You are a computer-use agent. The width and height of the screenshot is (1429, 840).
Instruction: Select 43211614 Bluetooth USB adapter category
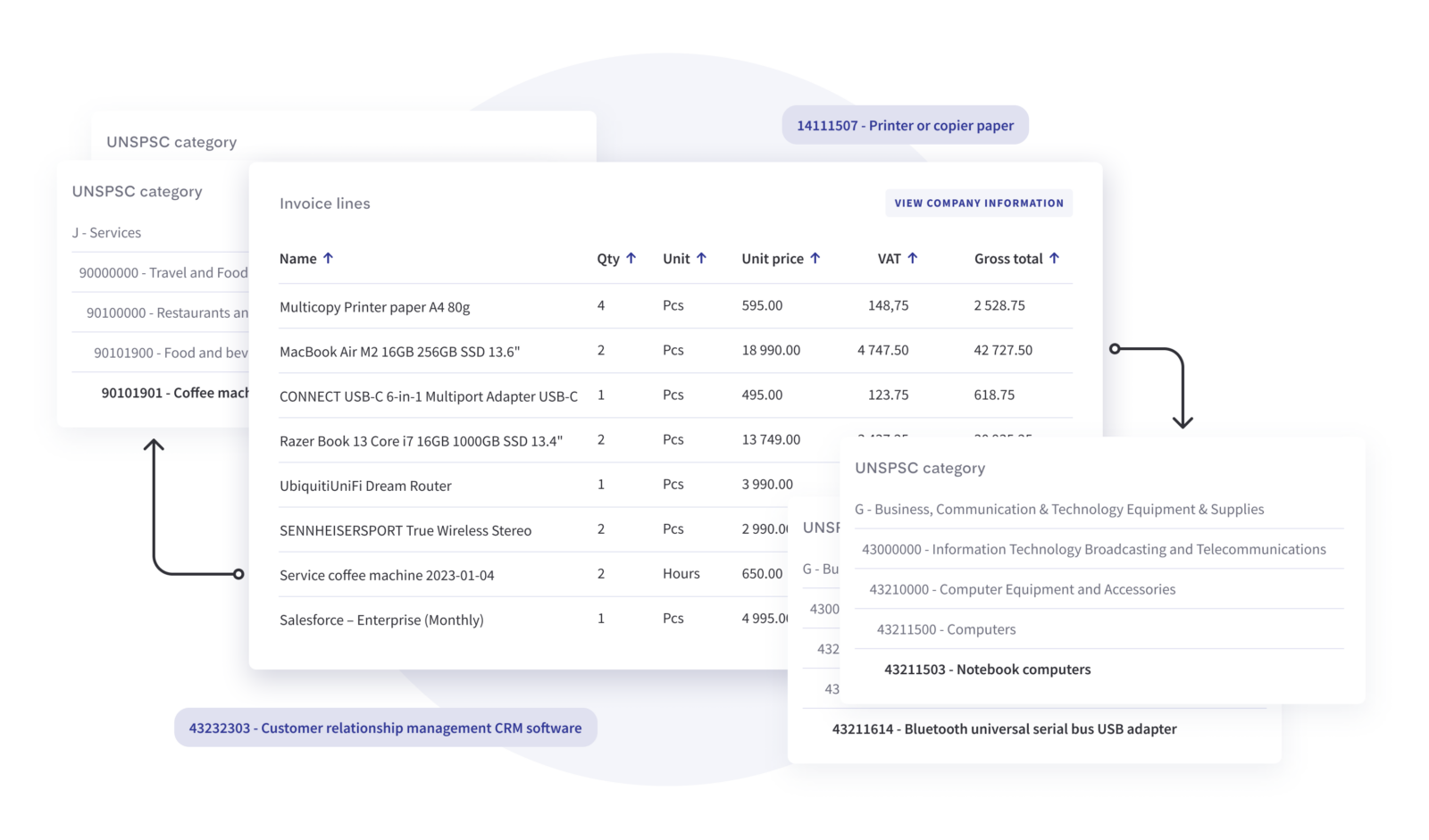click(1004, 729)
